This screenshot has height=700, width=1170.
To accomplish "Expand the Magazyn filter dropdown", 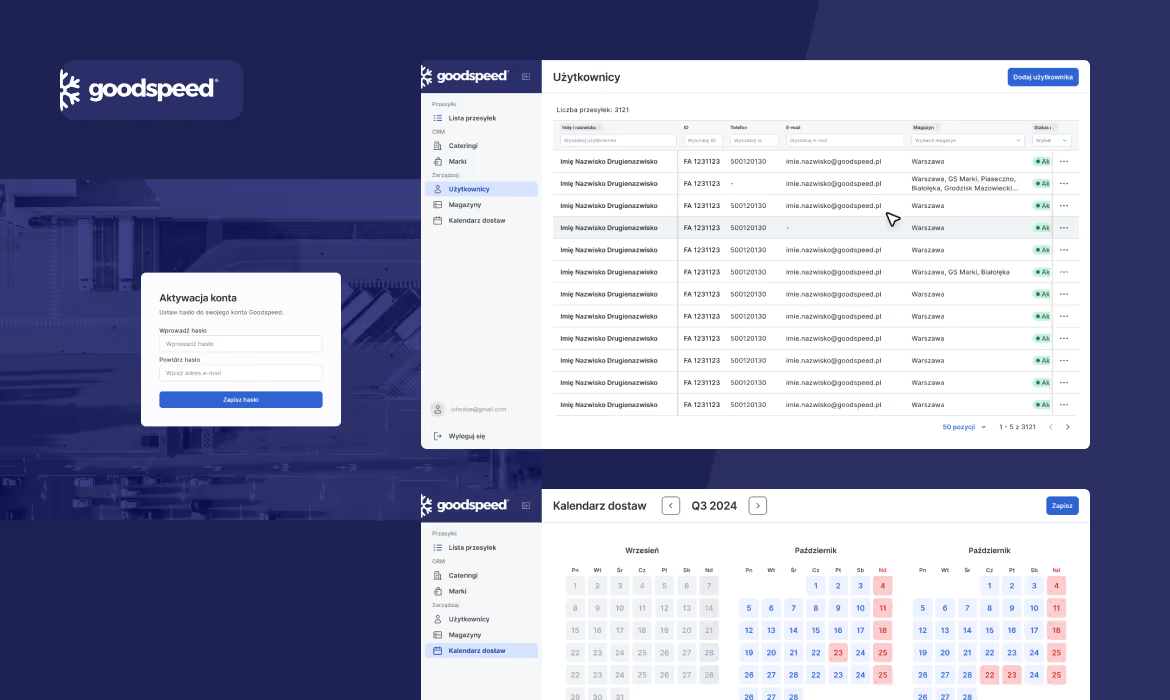I will [967, 140].
